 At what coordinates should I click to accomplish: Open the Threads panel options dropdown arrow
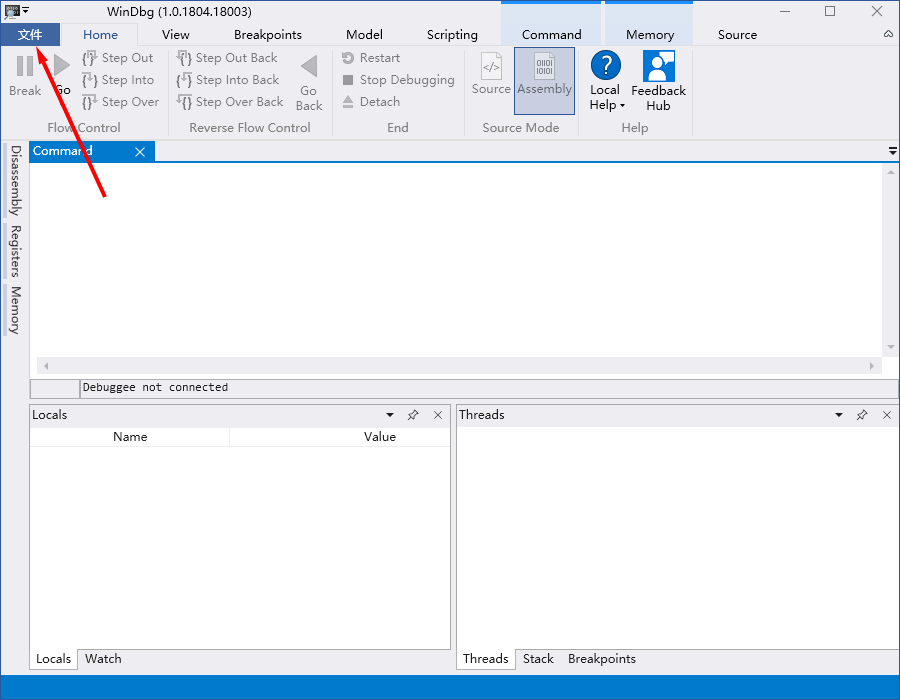pos(839,415)
